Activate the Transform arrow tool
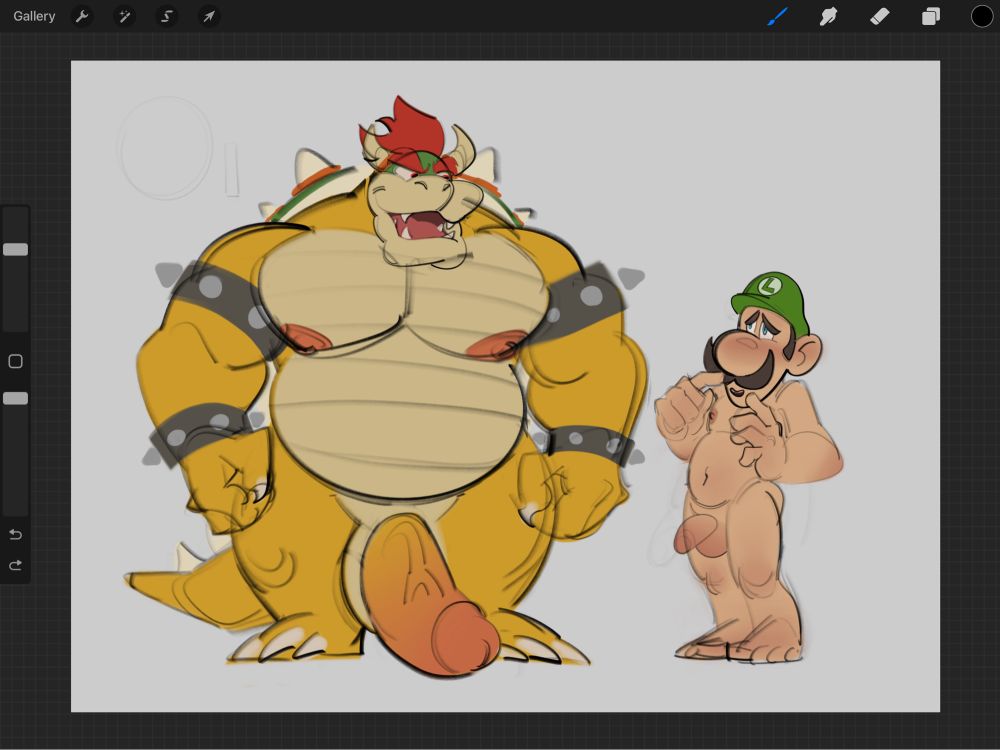Image resolution: width=1000 pixels, height=750 pixels. pos(209,16)
